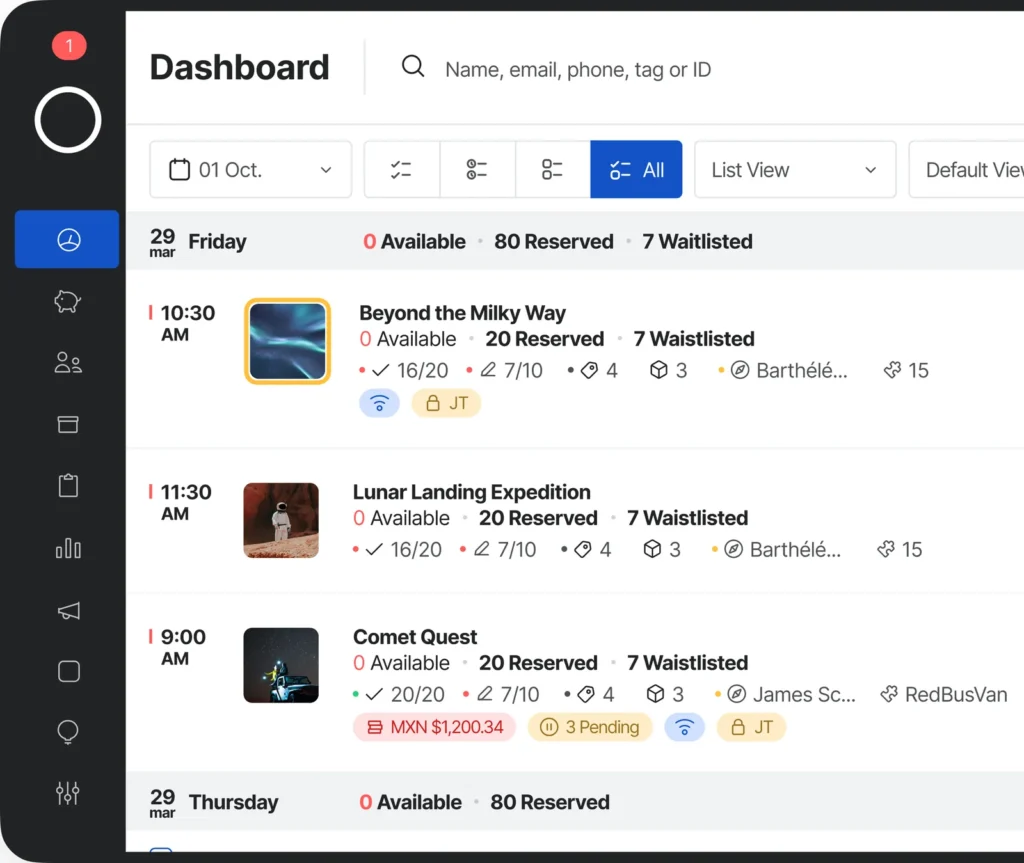Open the Beyond the Milky Way title

(462, 313)
